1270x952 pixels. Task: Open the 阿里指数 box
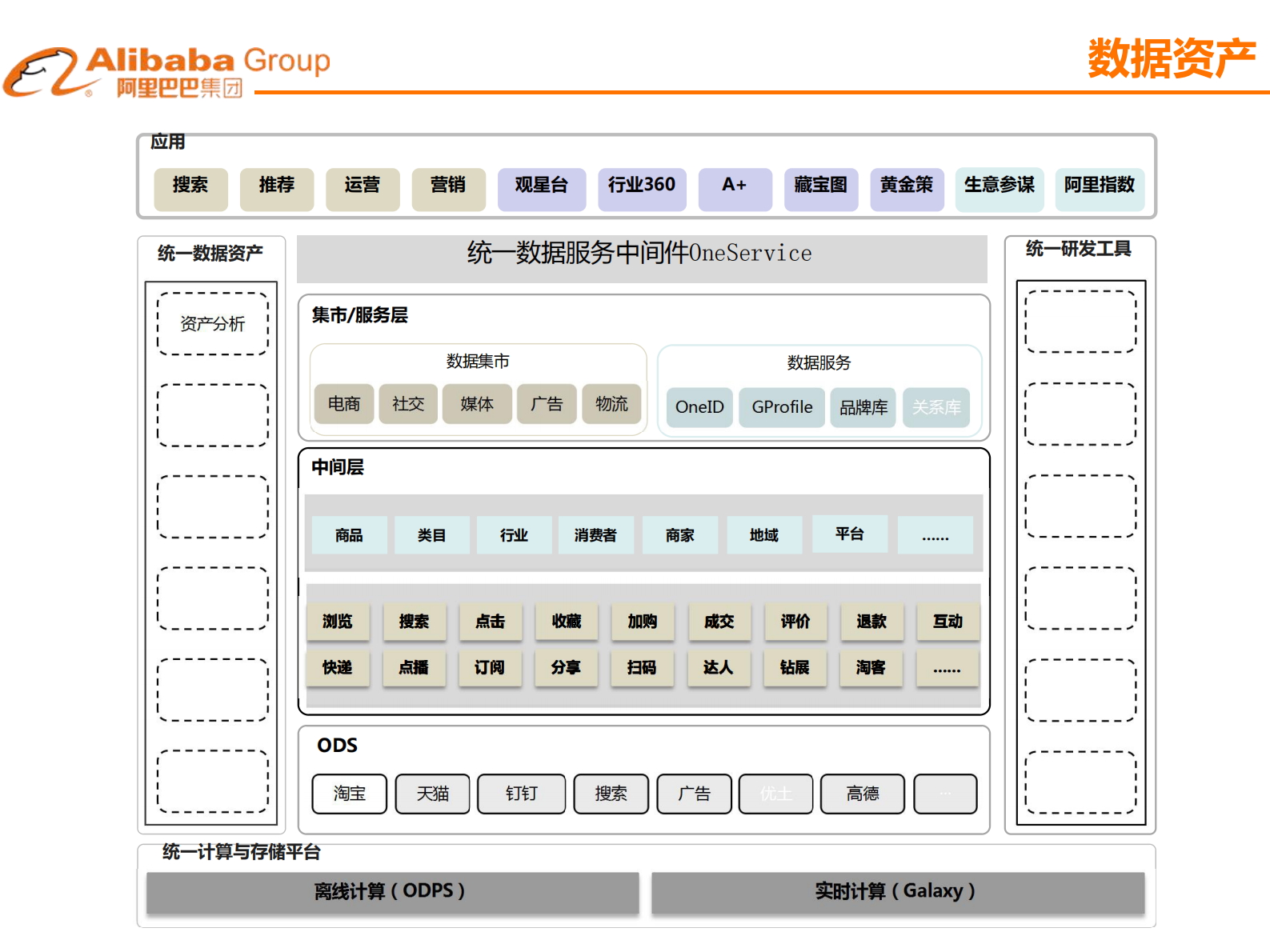coord(1100,189)
